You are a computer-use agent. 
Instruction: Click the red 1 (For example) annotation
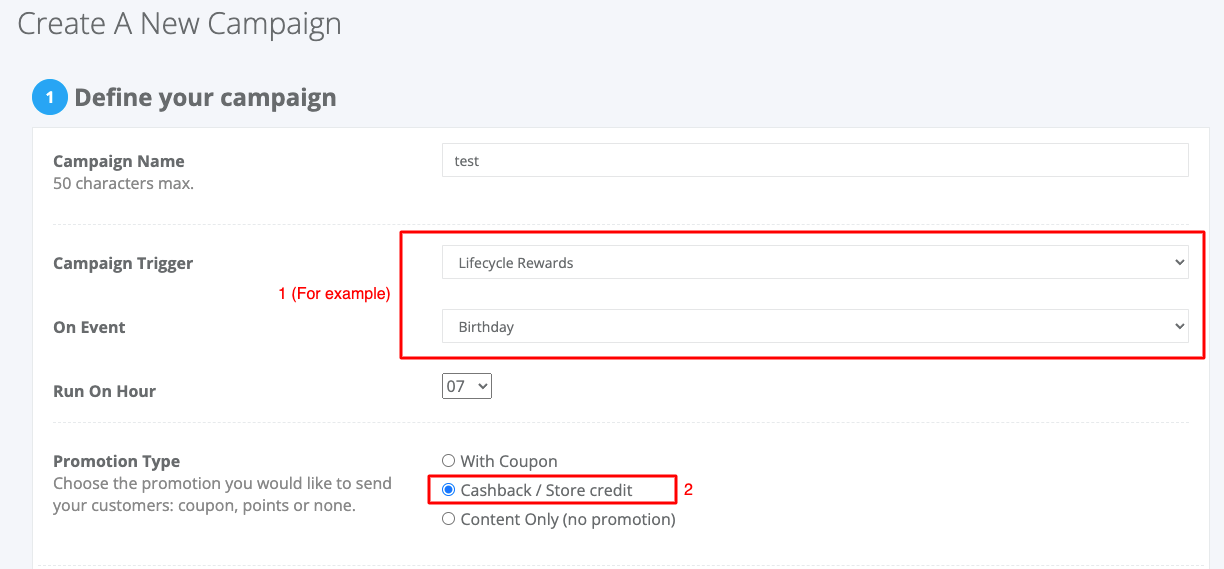pyautogui.click(x=334, y=294)
